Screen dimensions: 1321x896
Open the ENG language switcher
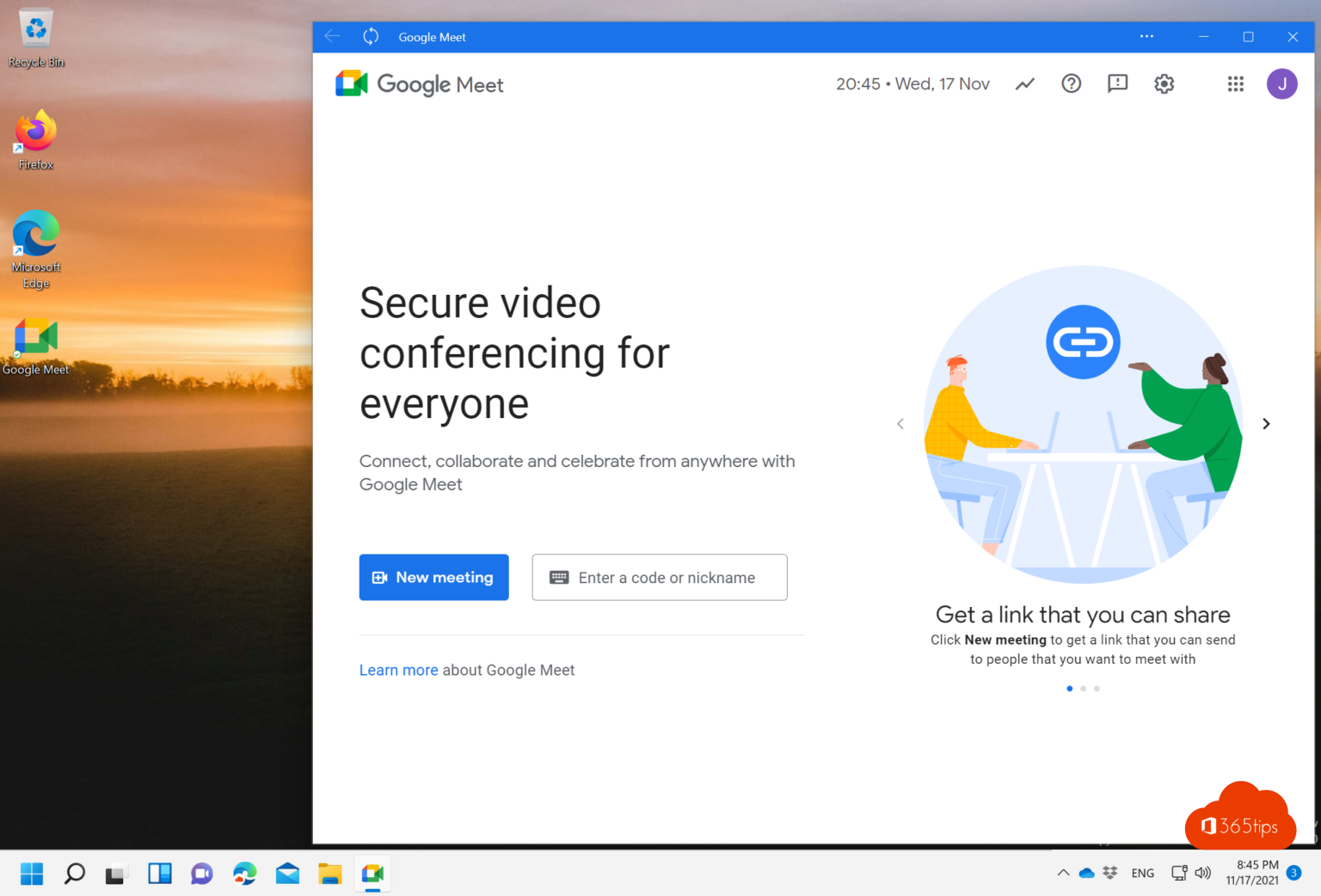[x=1142, y=873]
